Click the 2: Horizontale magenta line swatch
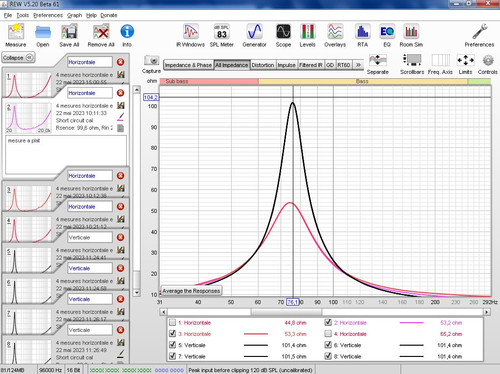The width and height of the screenshot is (500, 374). pyautogui.click(x=411, y=323)
